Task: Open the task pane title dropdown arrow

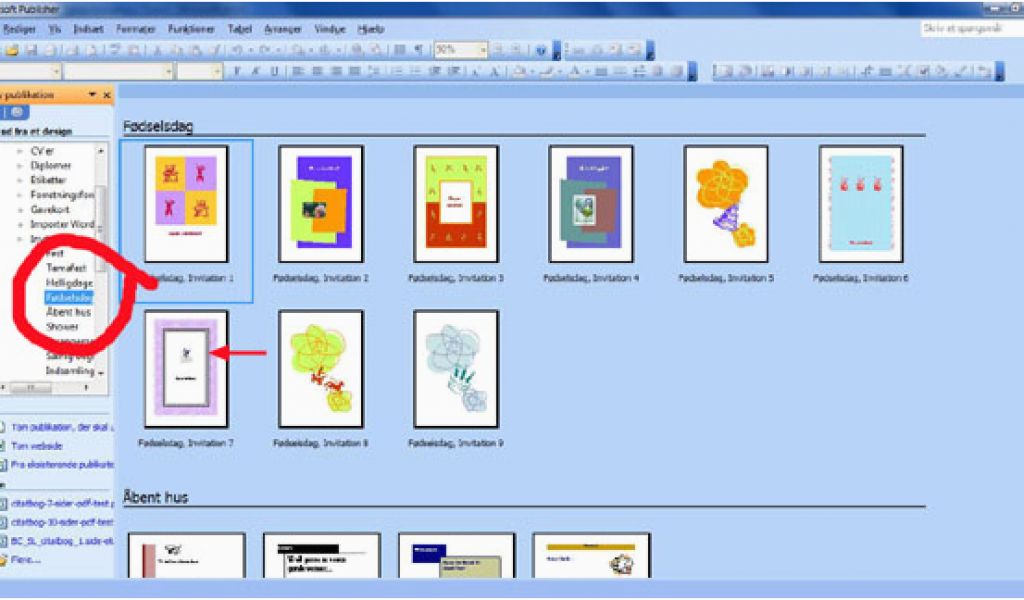Action: [93, 95]
